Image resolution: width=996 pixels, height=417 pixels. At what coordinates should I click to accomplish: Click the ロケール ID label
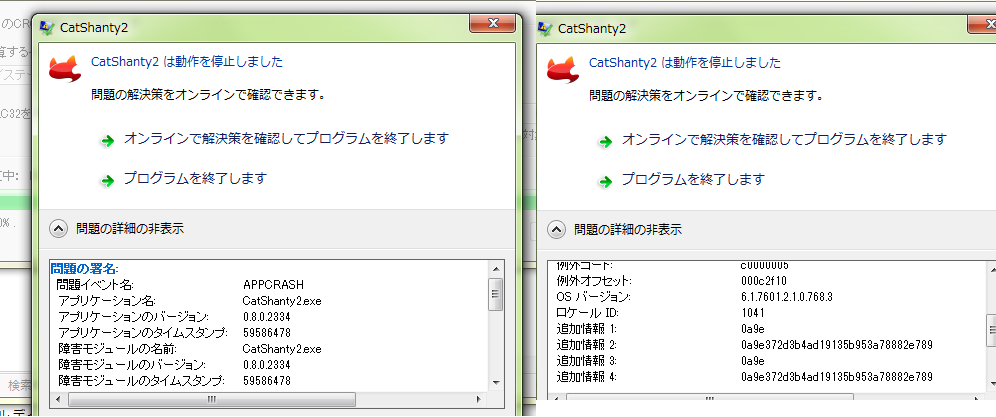[x=588, y=313]
